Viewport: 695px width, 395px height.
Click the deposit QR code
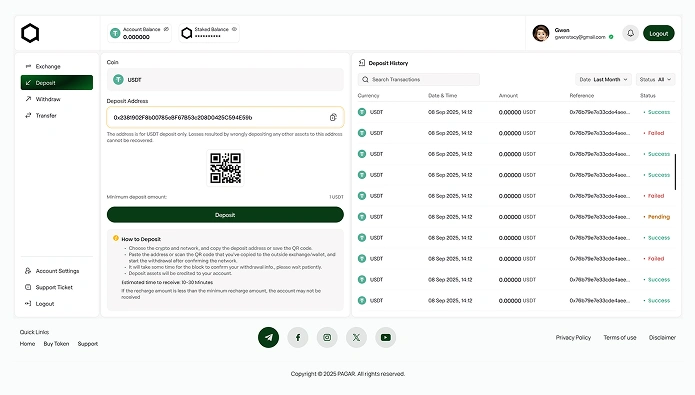pos(225,168)
